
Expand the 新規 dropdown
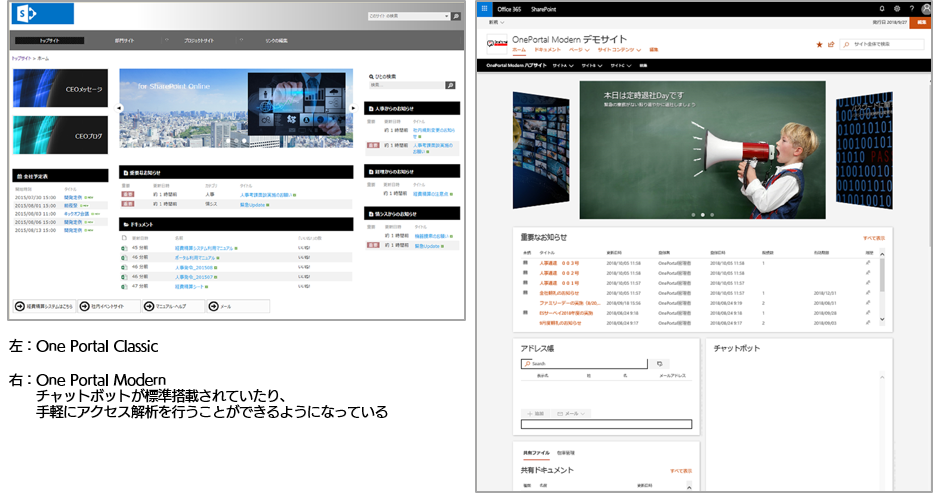point(496,21)
